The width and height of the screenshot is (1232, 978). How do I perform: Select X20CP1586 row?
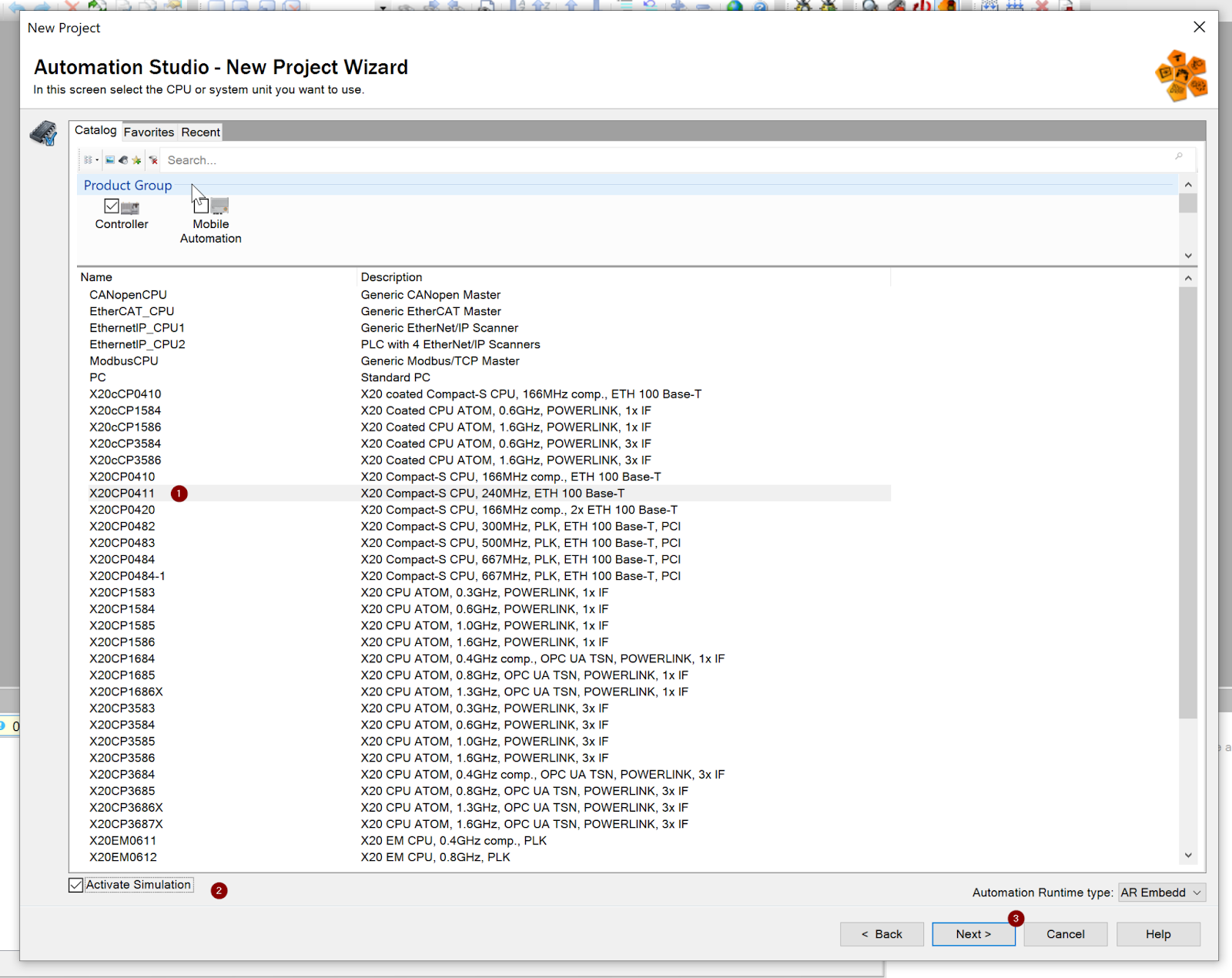(485, 642)
